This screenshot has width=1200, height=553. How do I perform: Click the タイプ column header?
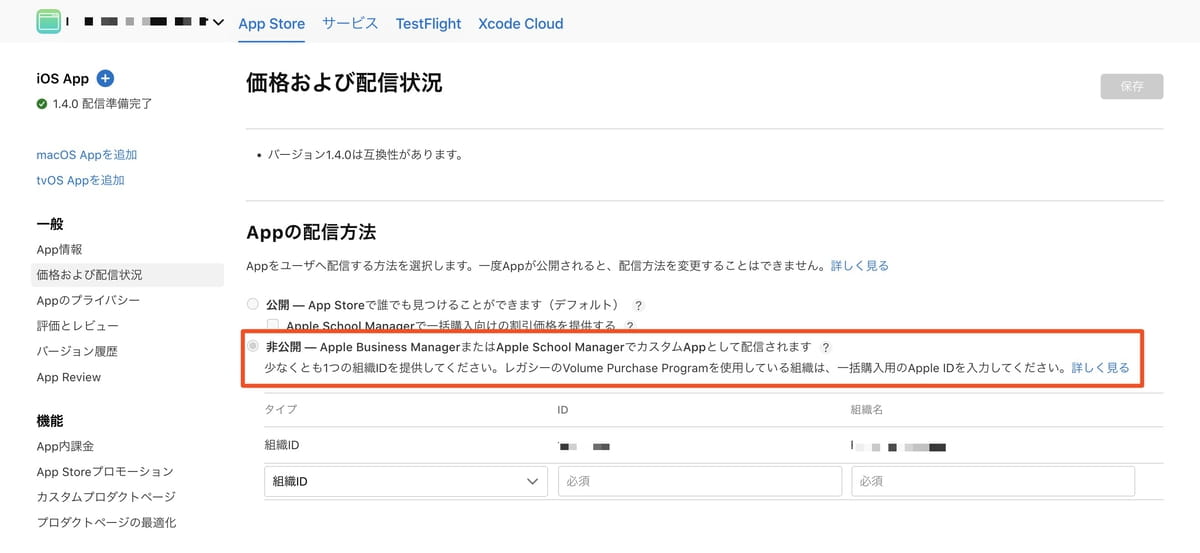tap(280, 410)
